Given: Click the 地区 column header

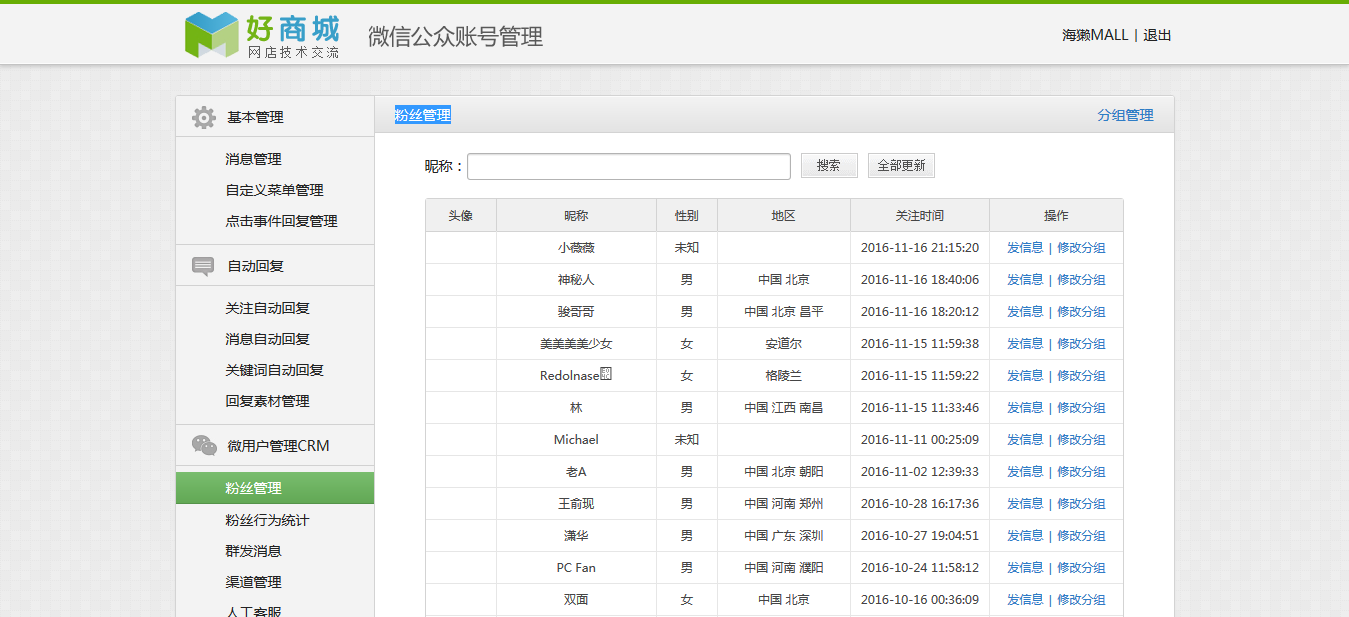Looking at the screenshot, I should tap(784, 216).
